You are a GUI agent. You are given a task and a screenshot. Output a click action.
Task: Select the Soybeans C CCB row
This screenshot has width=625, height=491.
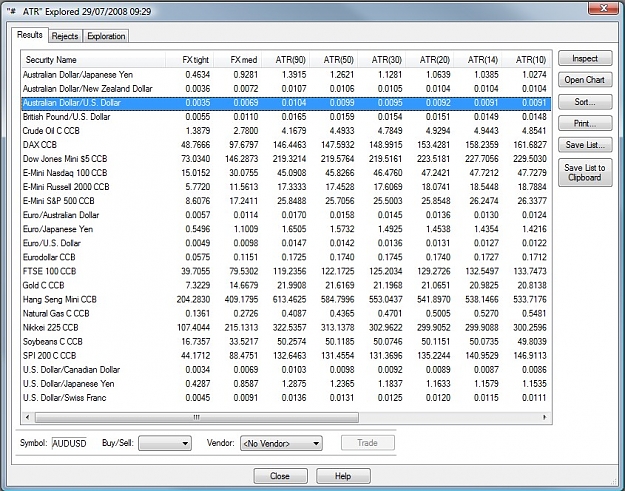286,342
